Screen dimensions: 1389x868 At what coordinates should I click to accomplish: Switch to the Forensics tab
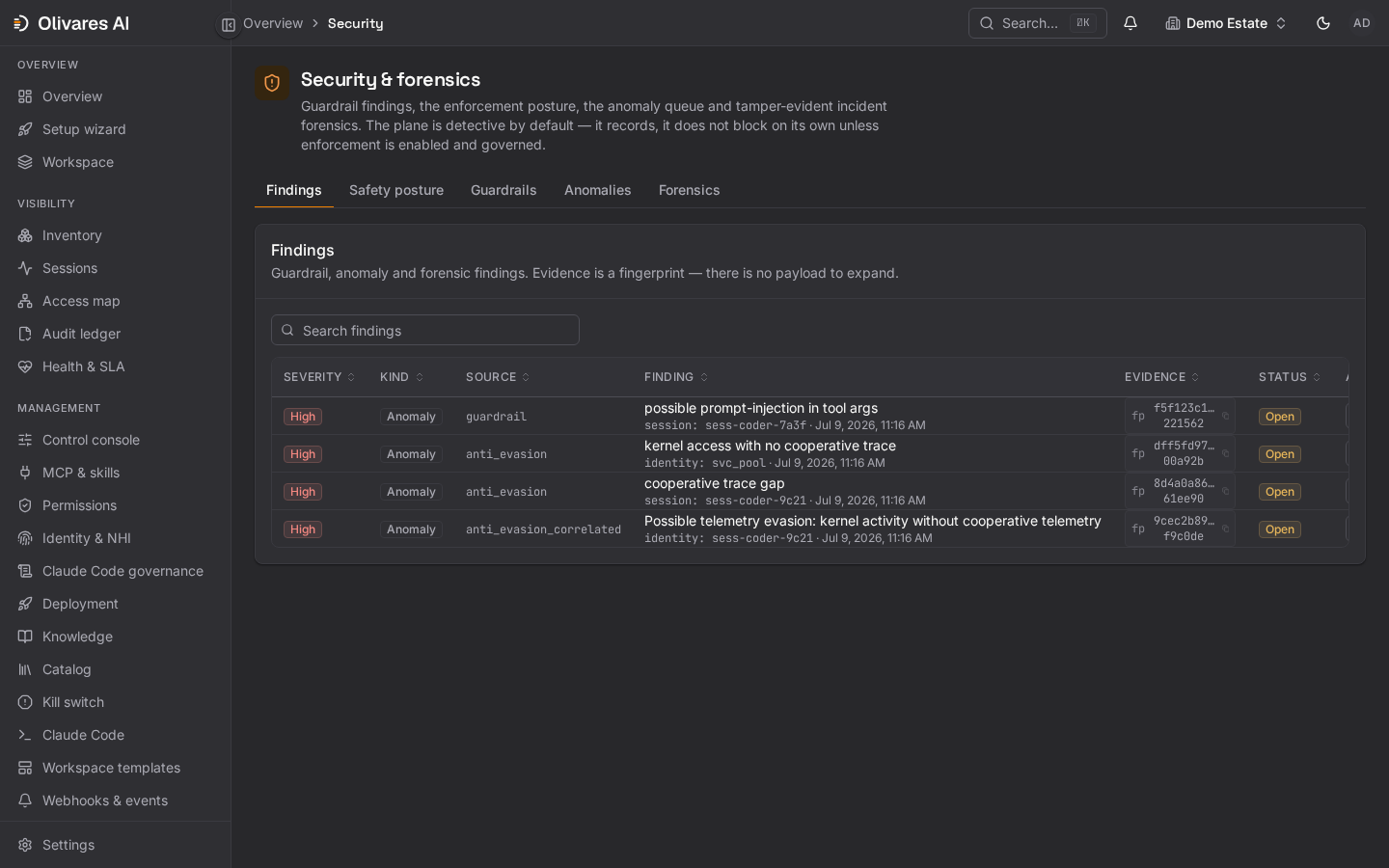[x=690, y=190]
